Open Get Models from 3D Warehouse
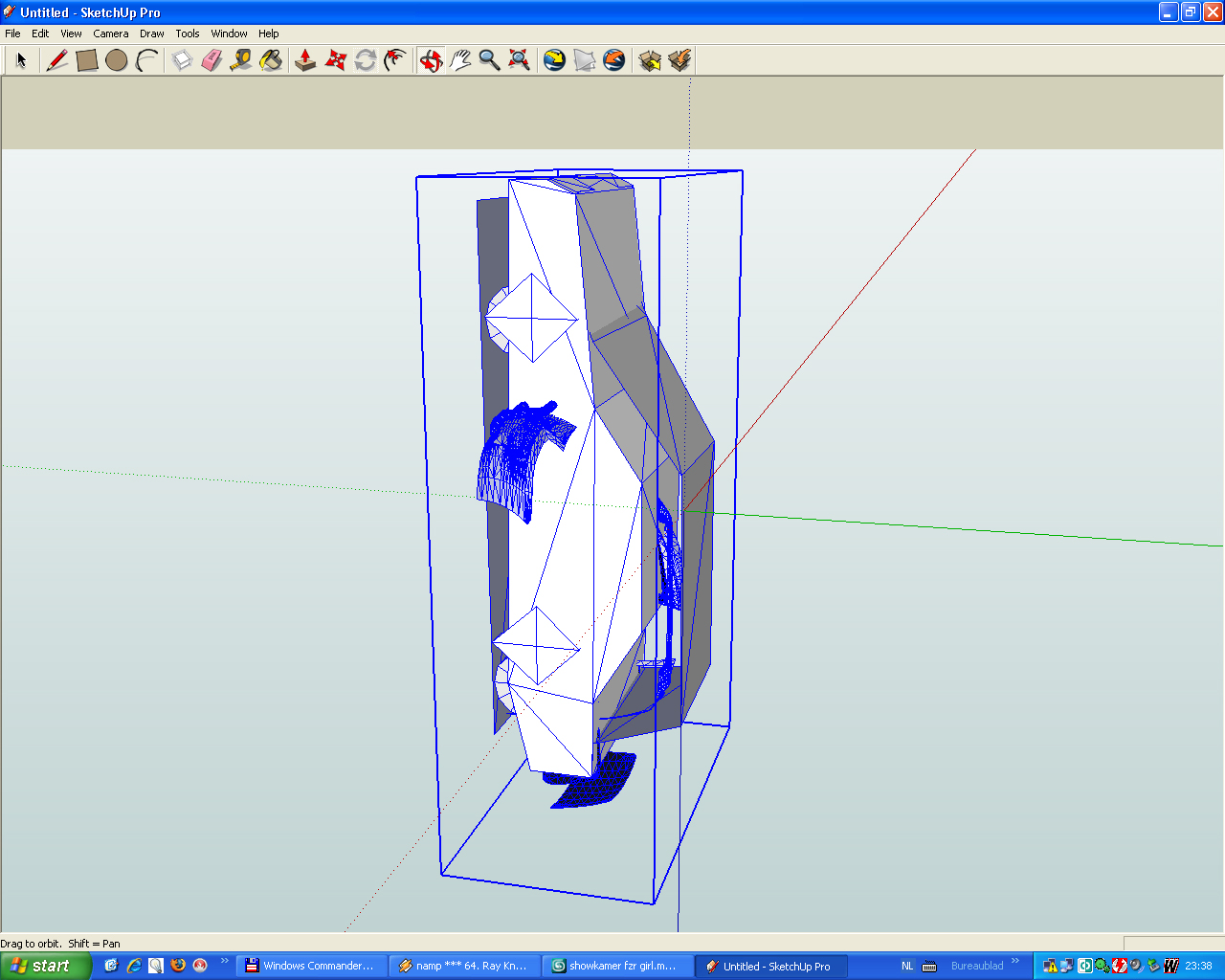The height and width of the screenshot is (980, 1225). (650, 60)
